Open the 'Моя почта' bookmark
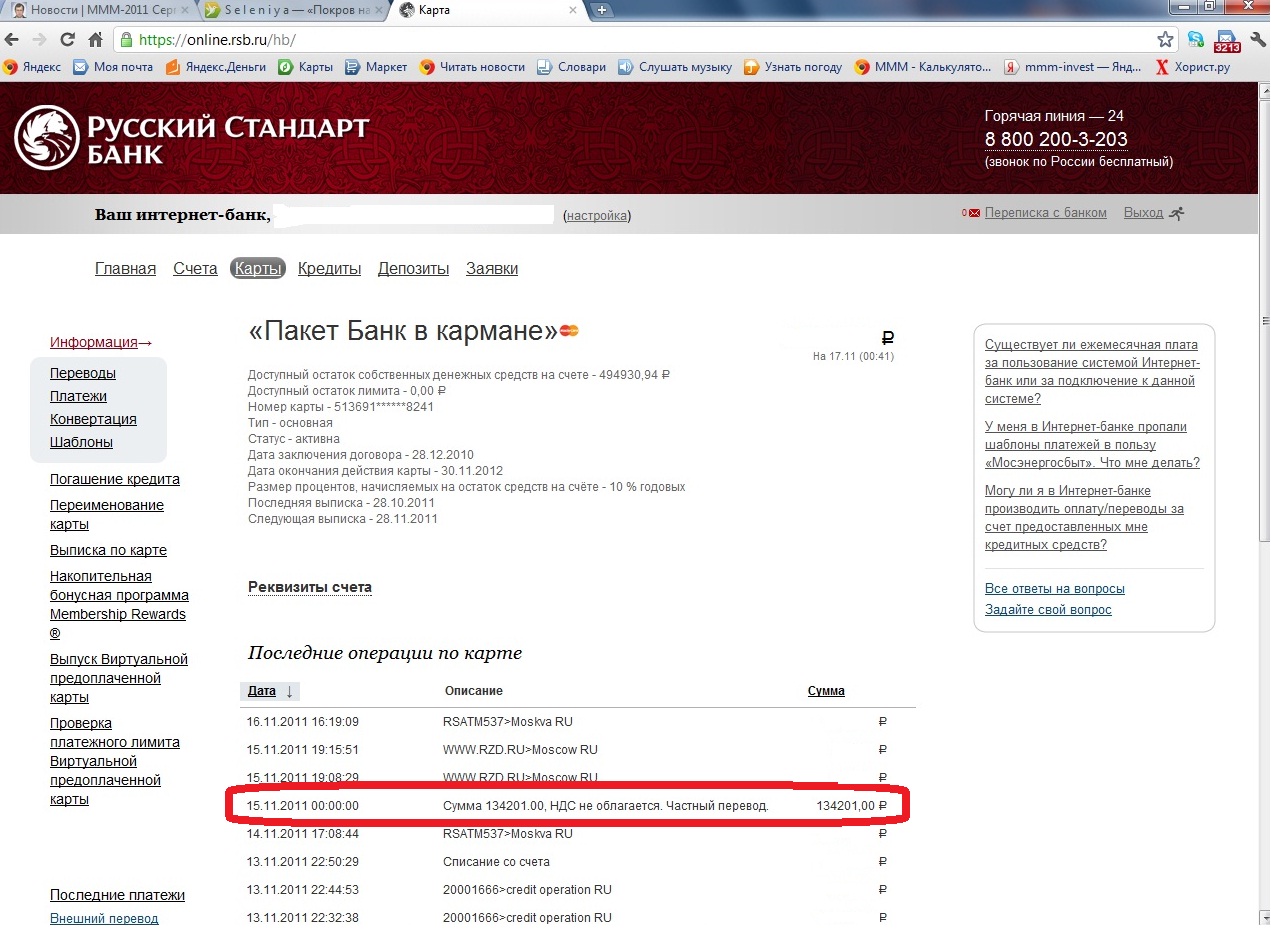 coord(113,67)
